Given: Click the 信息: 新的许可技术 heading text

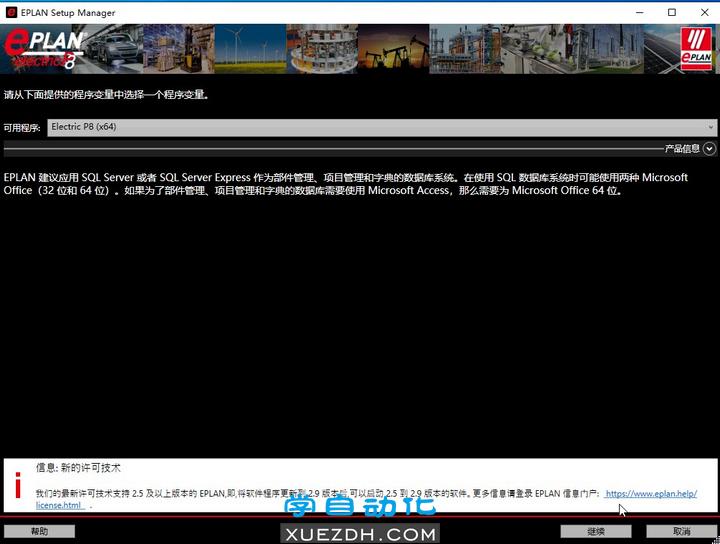Looking at the screenshot, I should 78,468.
